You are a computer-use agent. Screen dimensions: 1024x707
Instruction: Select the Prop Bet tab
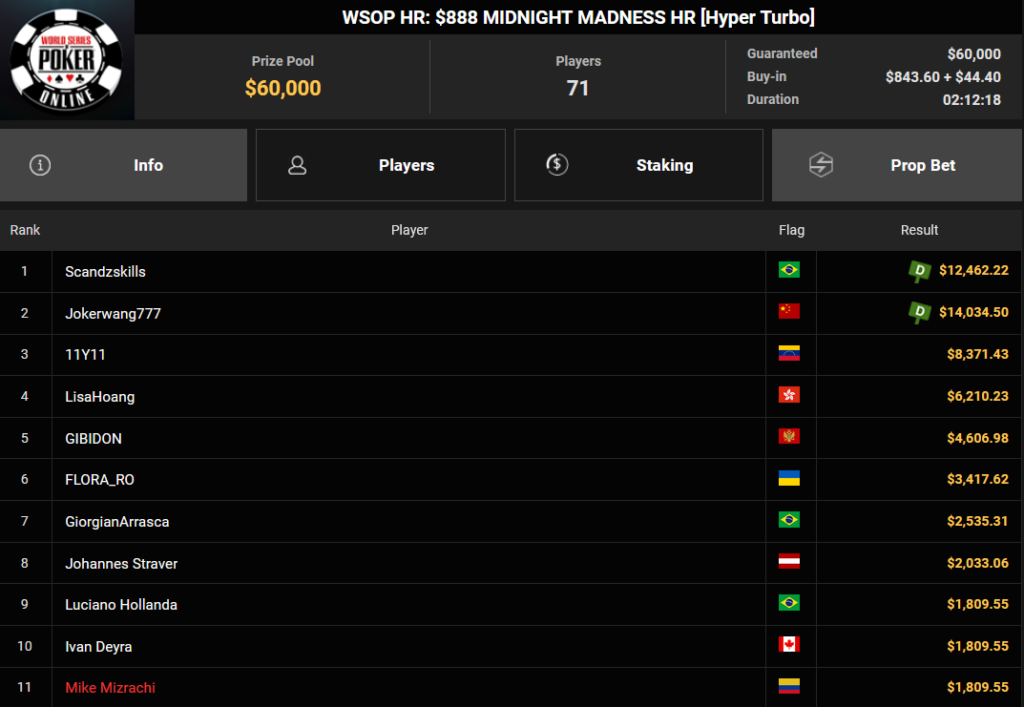pos(897,165)
